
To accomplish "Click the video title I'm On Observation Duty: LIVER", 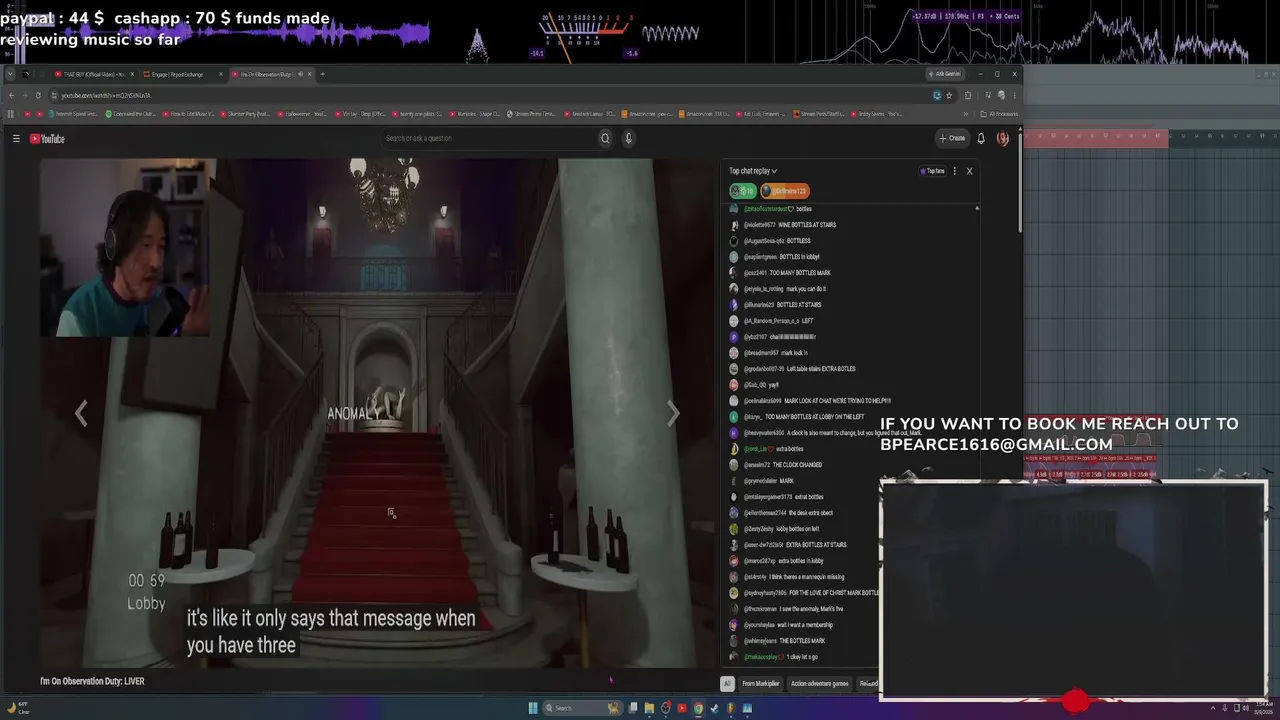I will [92, 681].
